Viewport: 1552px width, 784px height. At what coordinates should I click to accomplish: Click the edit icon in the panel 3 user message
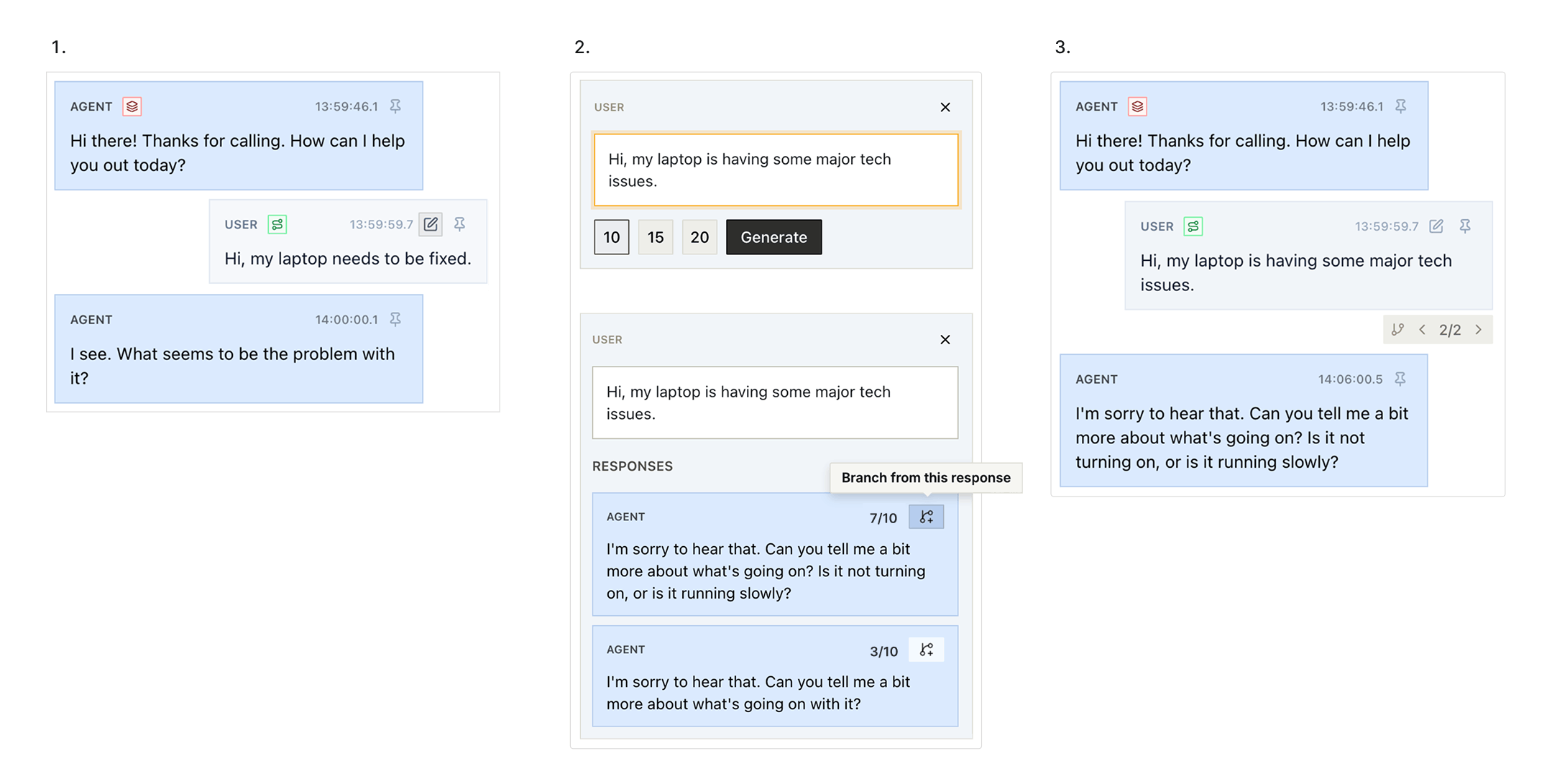pos(1436,226)
